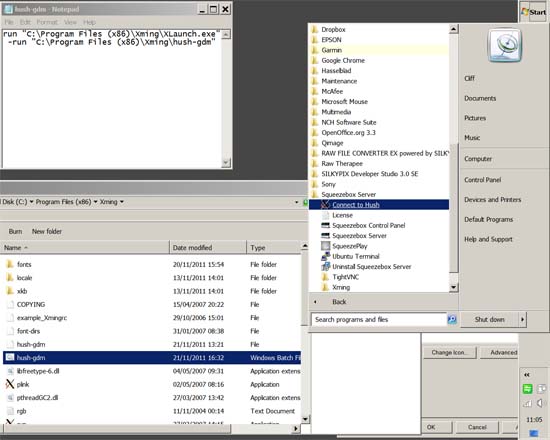This screenshot has height=440, width=550.
Task: Open Notepad View menu
Action: (70, 22)
